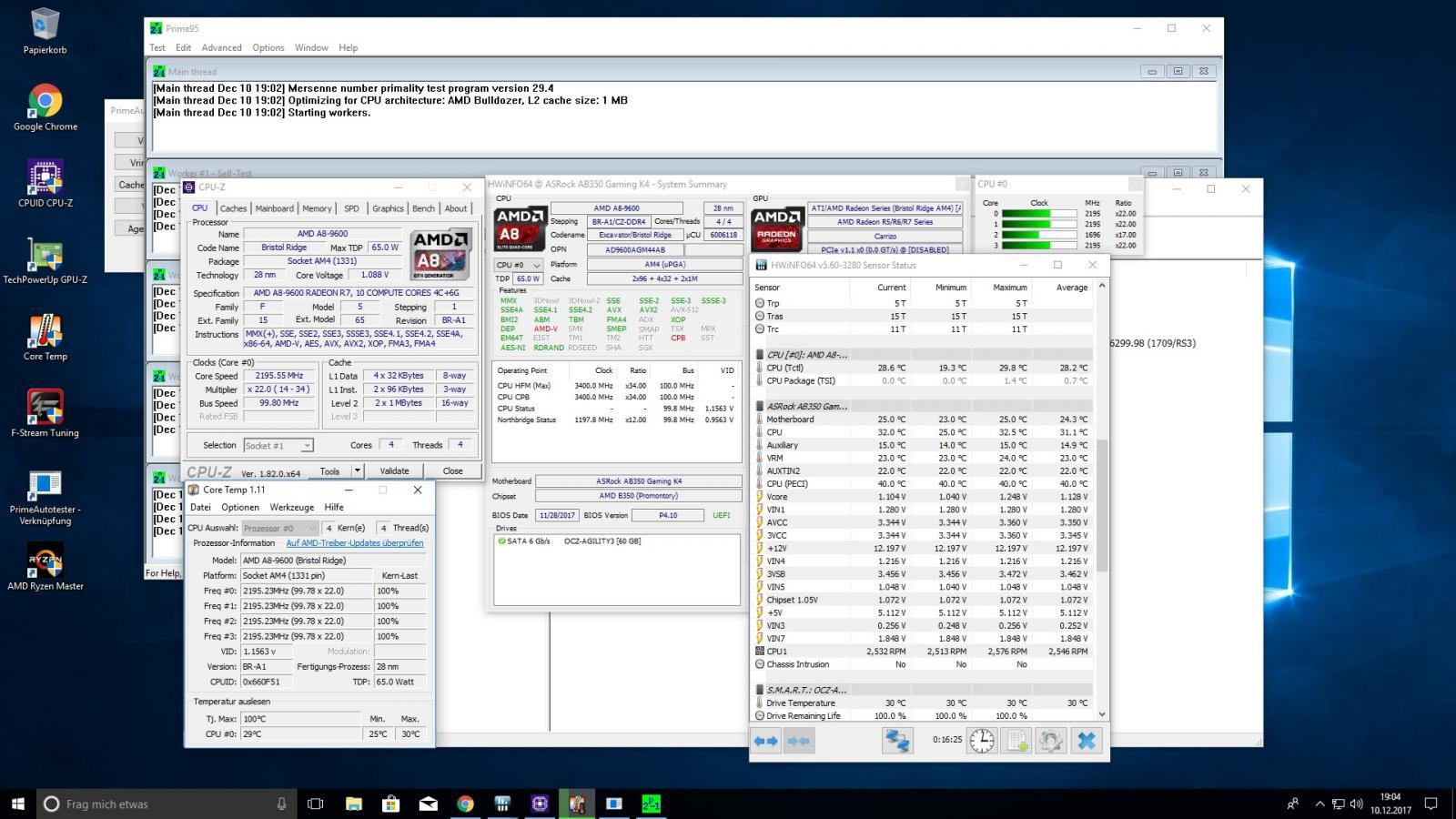Switch to the Graphics tab in CPU-Z
The width and height of the screenshot is (1456, 819).
pos(388,208)
